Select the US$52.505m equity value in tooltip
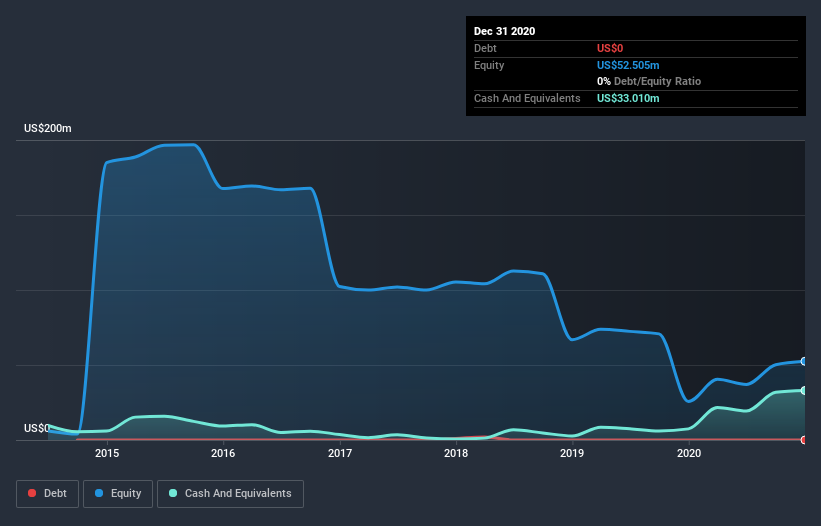Screen dimensions: 821x526 [628, 65]
